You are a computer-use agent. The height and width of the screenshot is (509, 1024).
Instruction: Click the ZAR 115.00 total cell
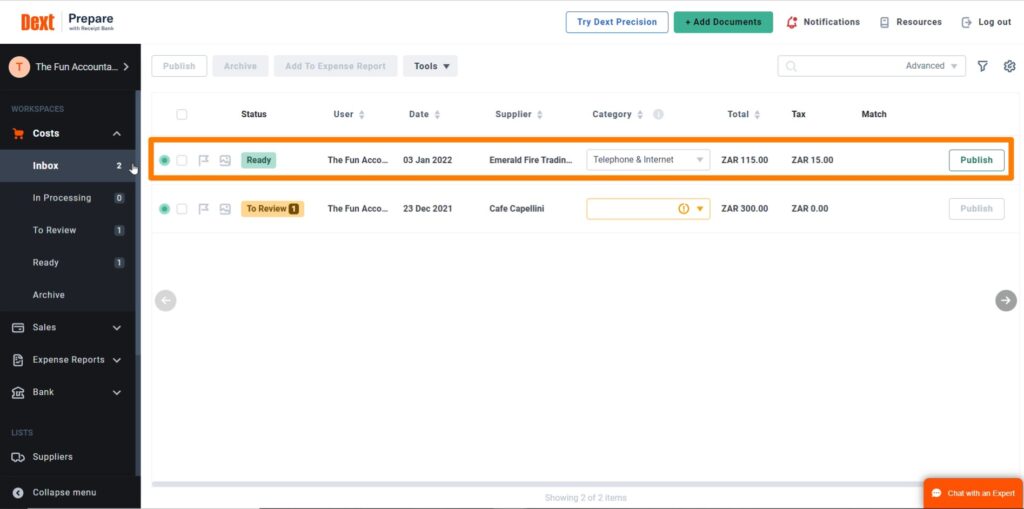pos(744,160)
